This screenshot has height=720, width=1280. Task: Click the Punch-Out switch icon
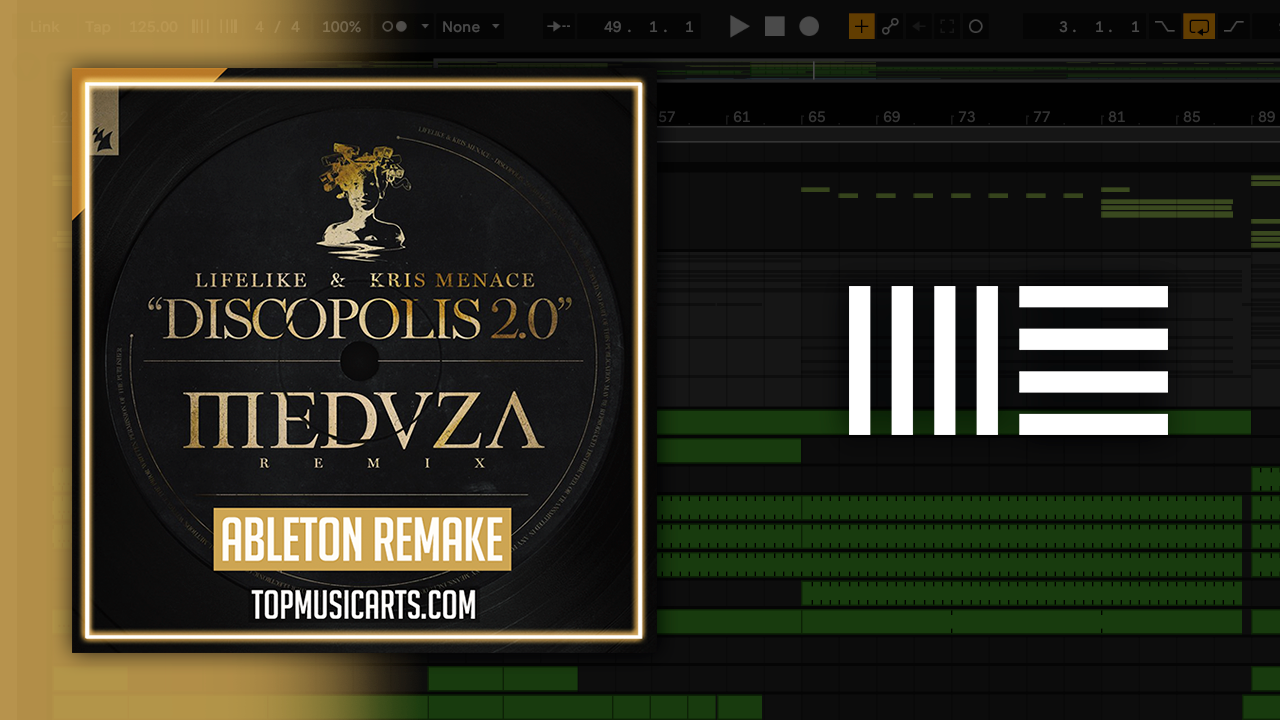(1234, 27)
